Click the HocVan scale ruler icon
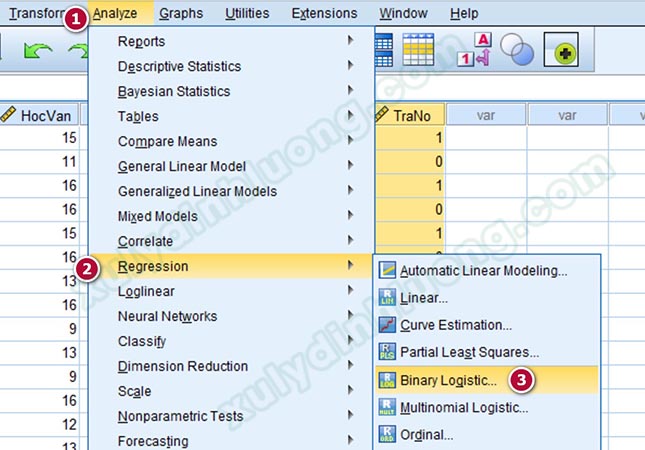Viewport: 645px width, 450px height. pos(8,114)
